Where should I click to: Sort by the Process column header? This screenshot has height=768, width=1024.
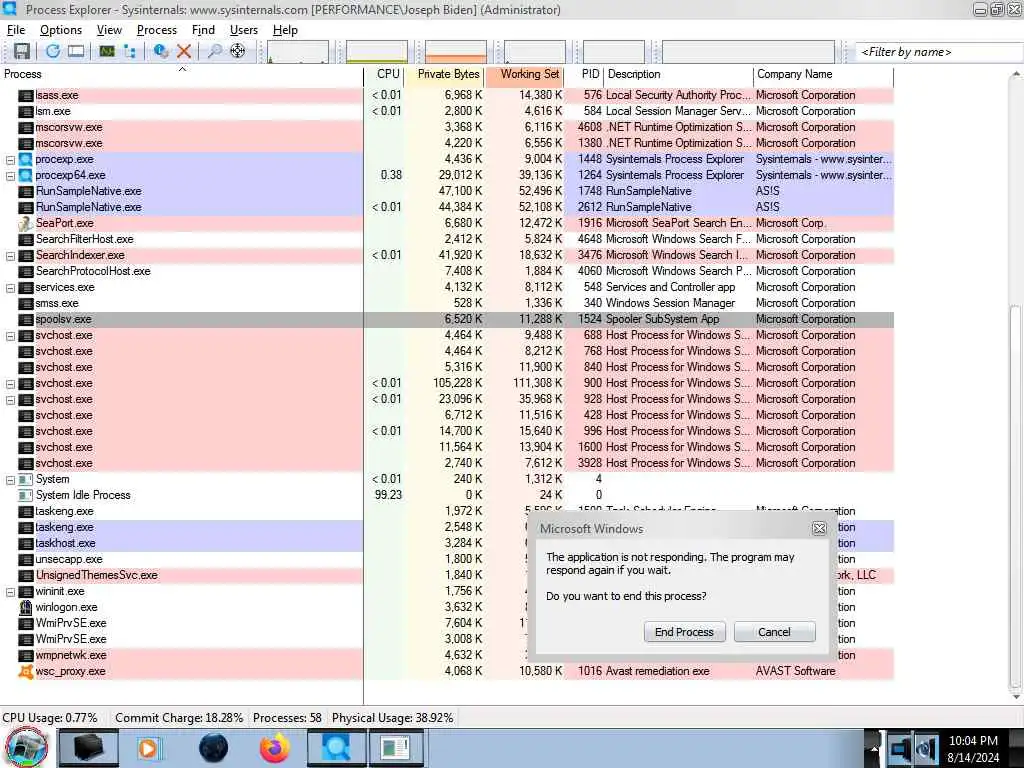click(x=182, y=74)
